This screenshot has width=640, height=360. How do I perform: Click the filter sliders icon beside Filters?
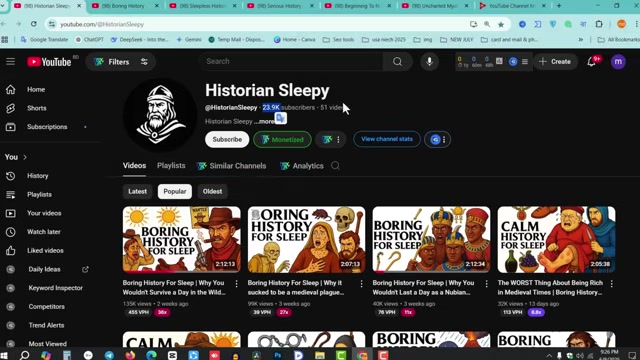144,62
